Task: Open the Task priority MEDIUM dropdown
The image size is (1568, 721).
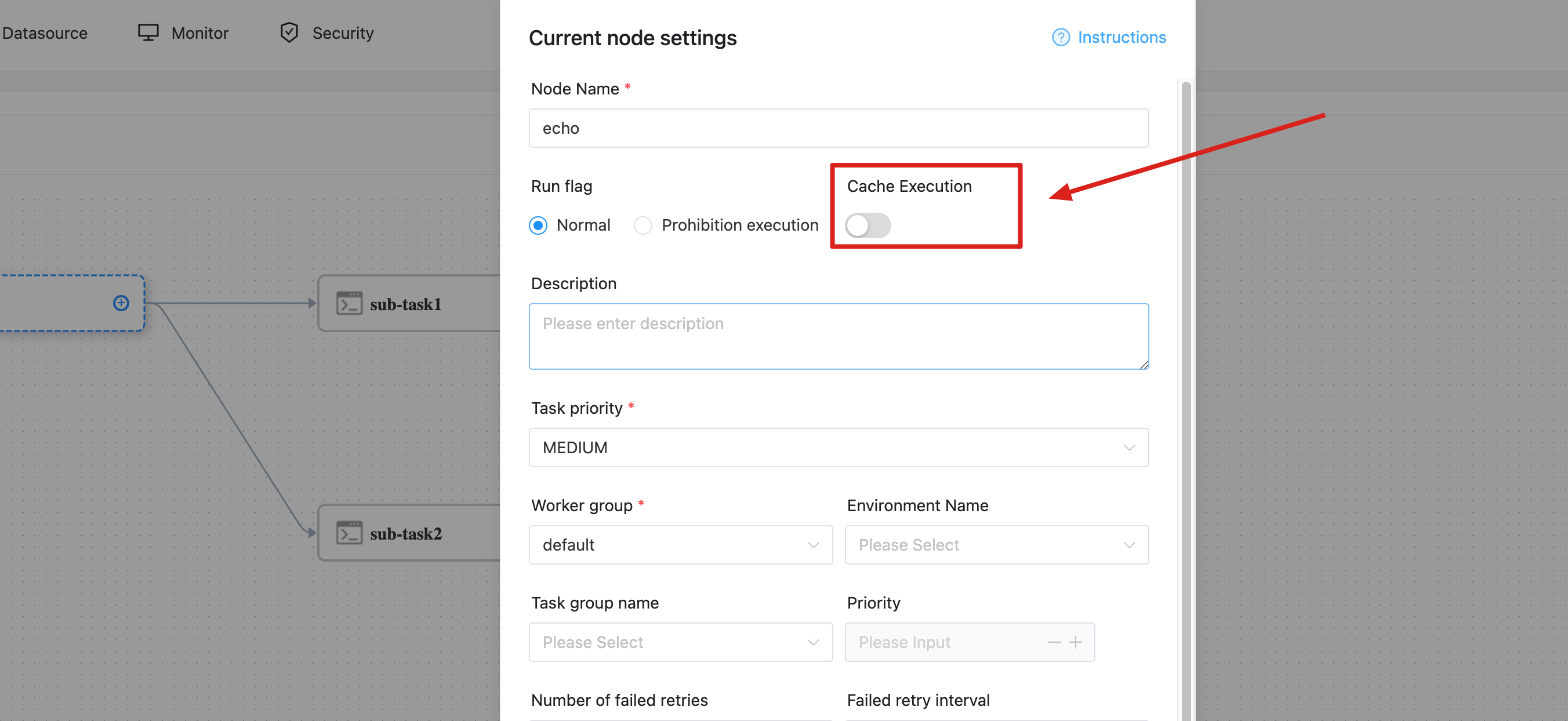Action: pos(838,447)
